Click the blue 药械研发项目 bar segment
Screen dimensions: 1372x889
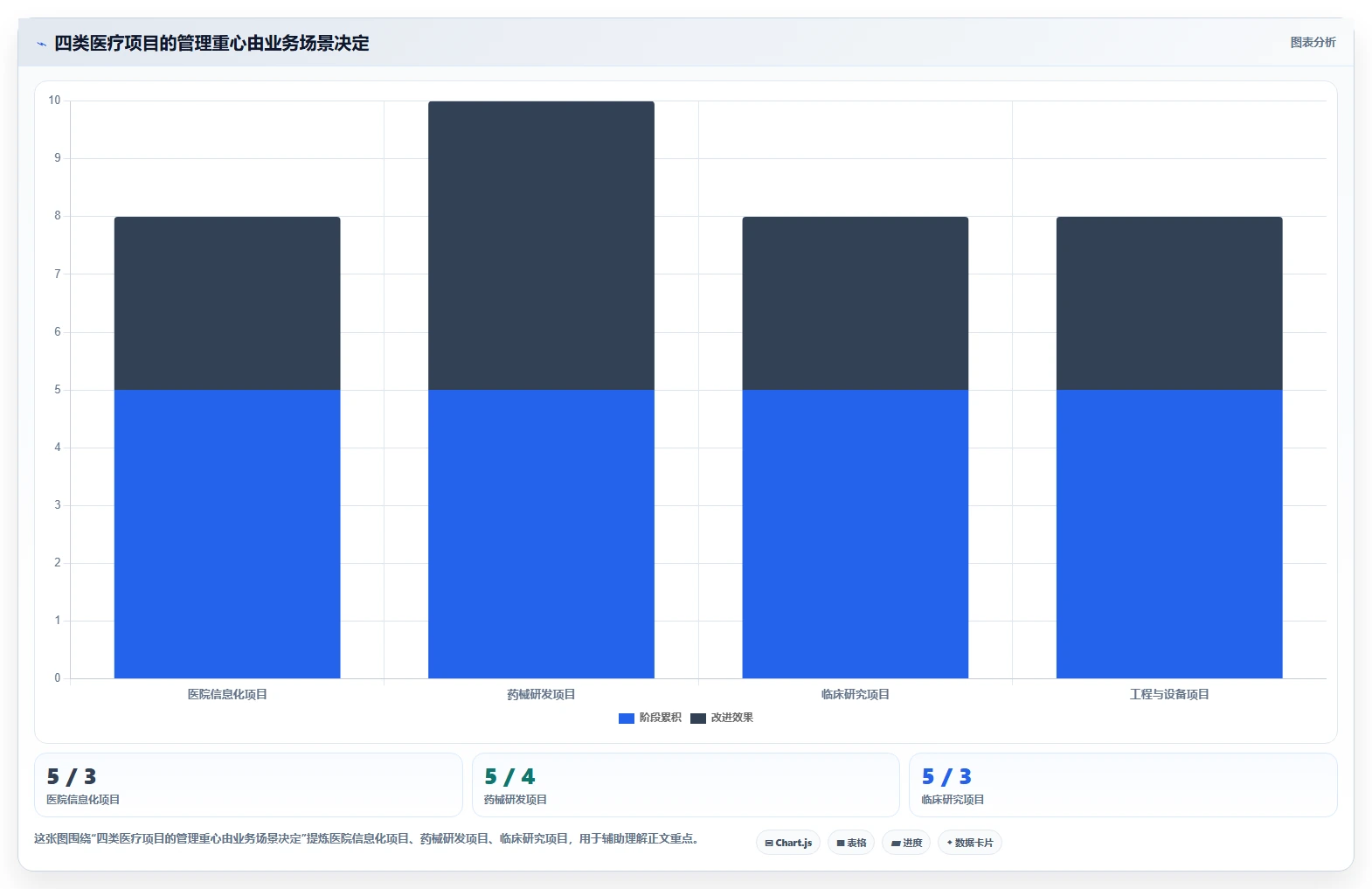tap(541, 534)
